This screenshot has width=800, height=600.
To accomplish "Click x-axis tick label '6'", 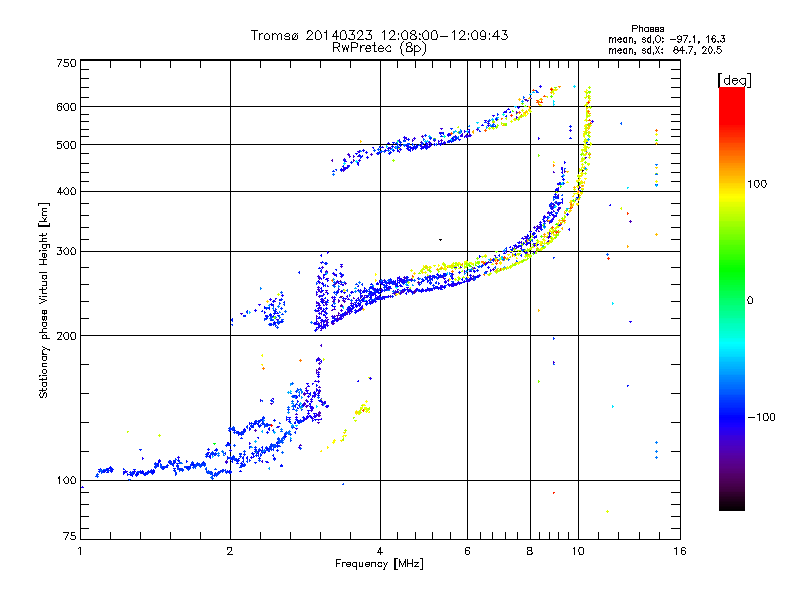I will [x=467, y=551].
